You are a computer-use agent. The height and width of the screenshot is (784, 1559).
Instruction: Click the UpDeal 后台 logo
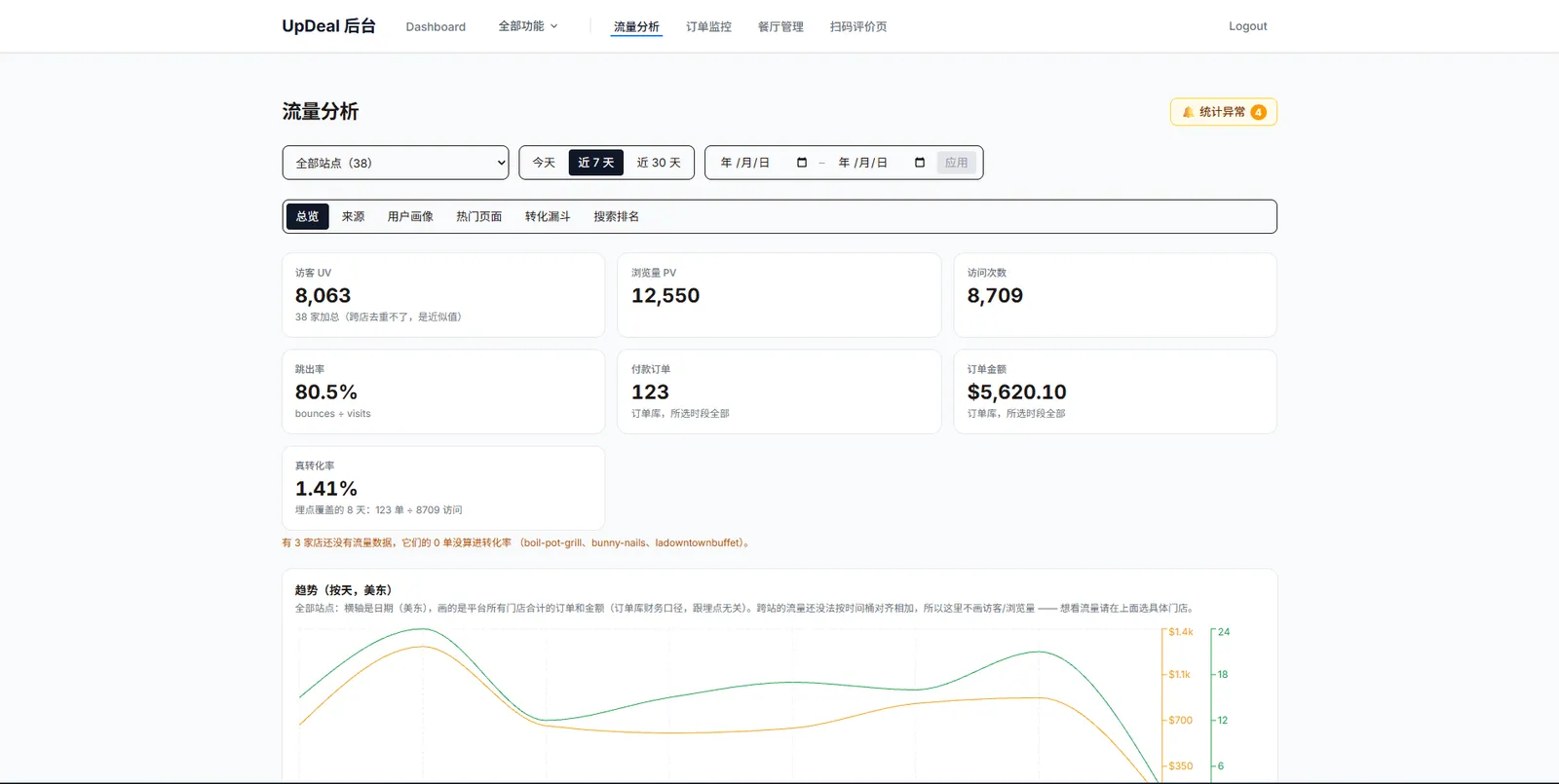328,26
